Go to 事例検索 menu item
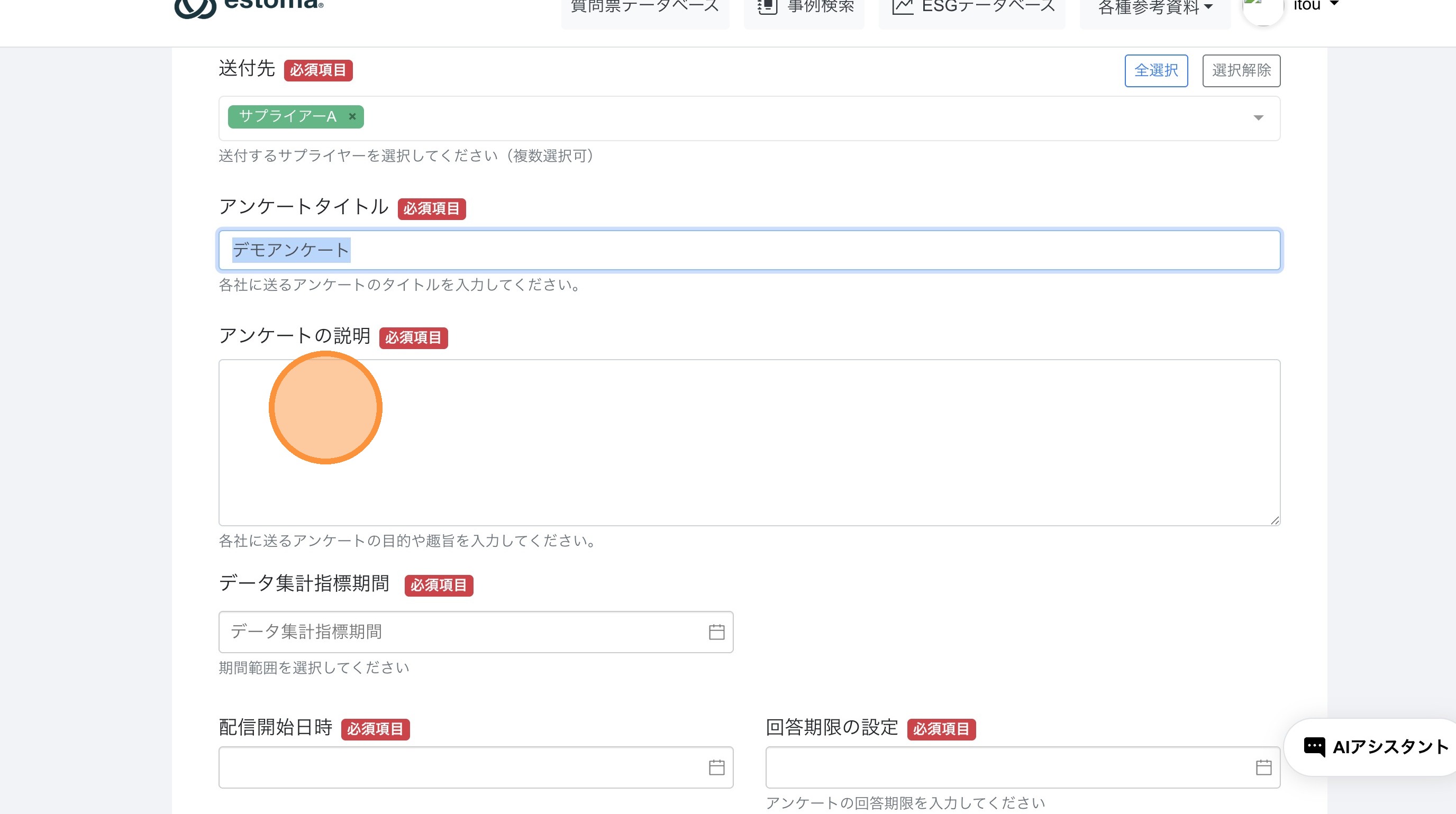Screen dimensions: 1456x814 pyautogui.click(x=820, y=7)
